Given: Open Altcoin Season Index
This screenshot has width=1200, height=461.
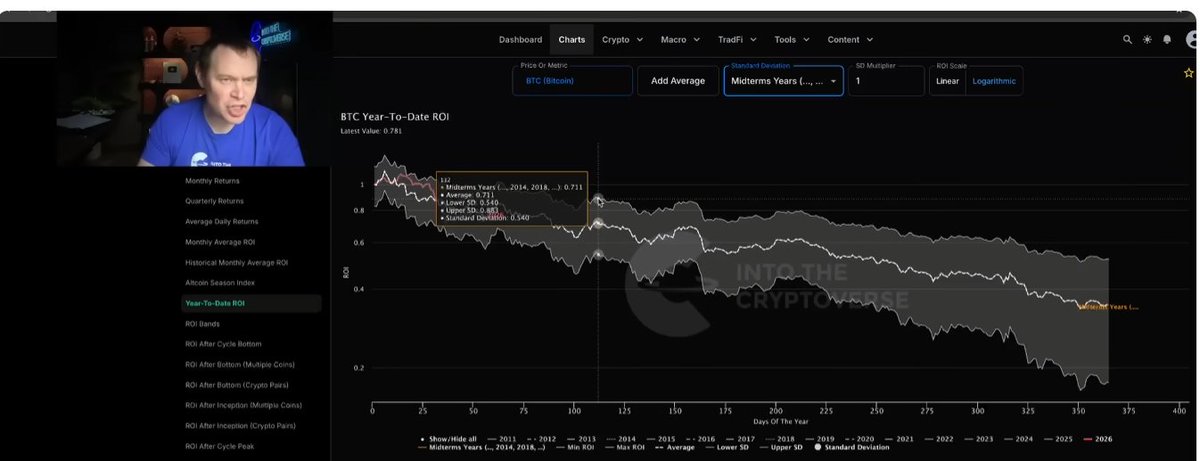Looking at the screenshot, I should [219, 283].
